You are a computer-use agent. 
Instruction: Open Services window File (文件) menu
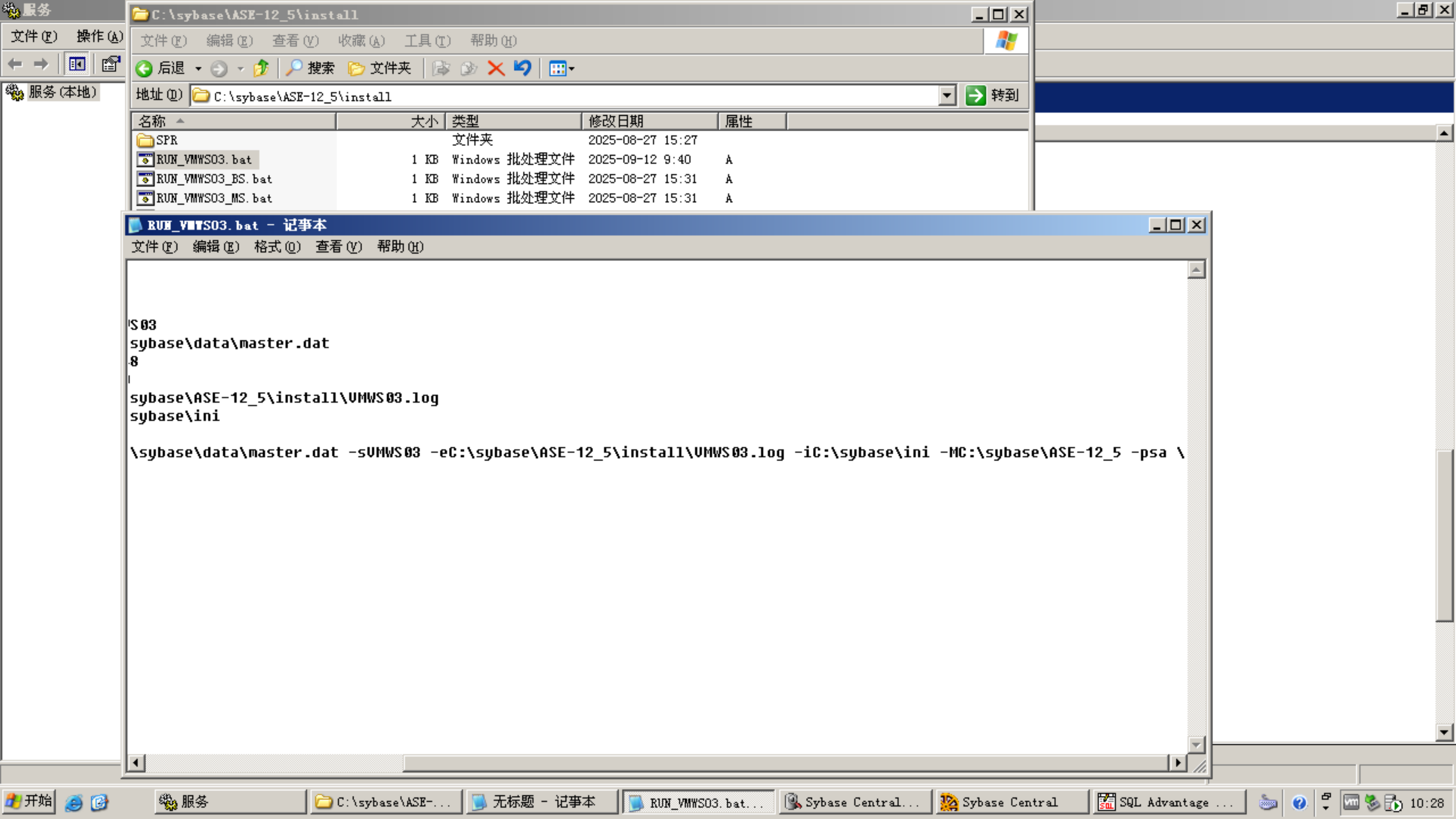[34, 36]
